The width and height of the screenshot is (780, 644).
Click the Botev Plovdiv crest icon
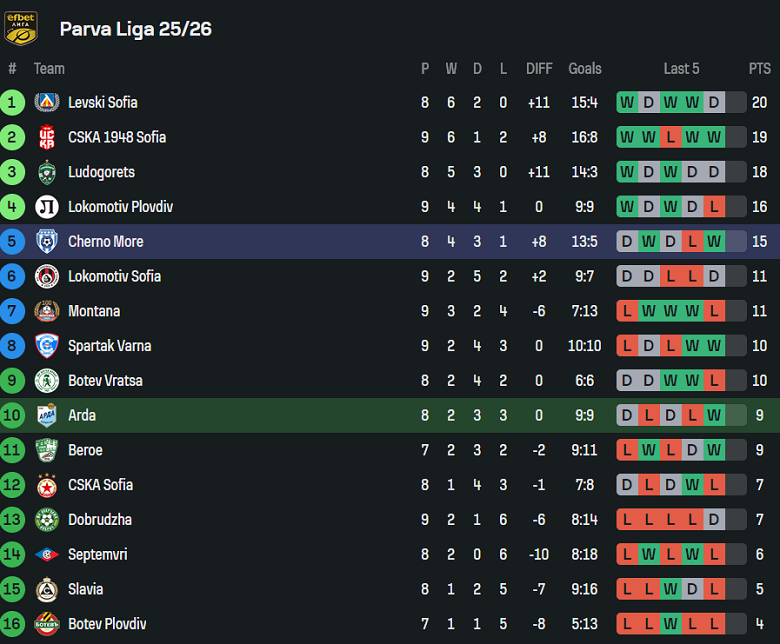tap(46, 624)
